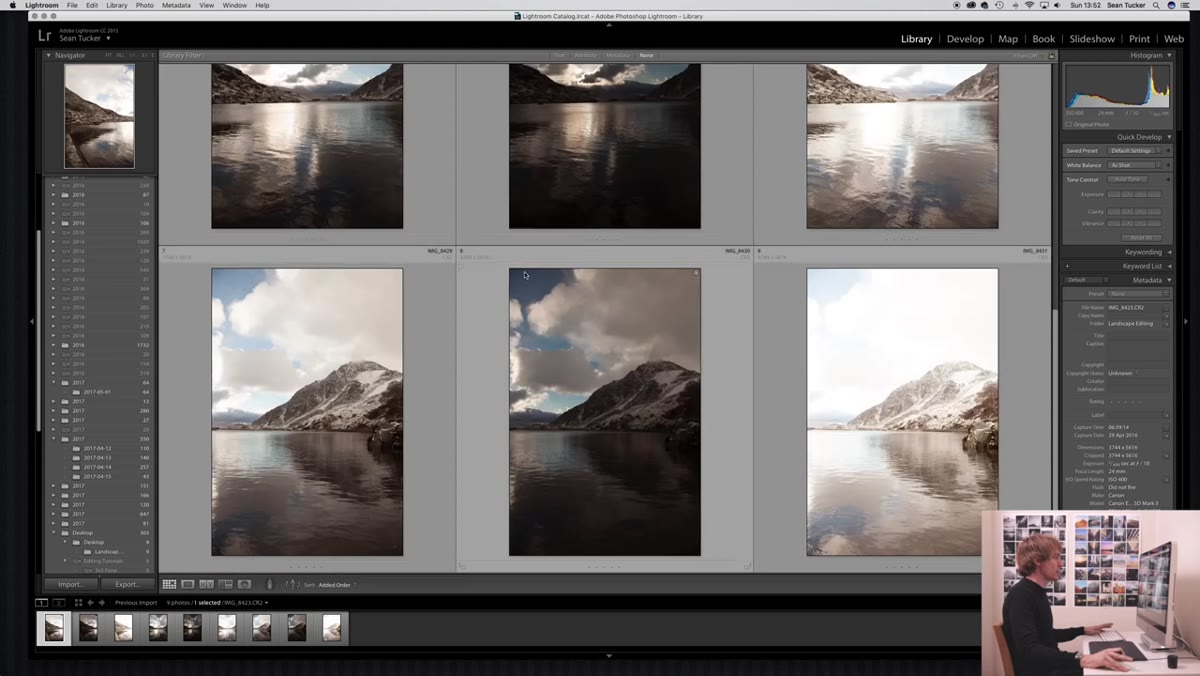Select the Painter spray can tool

tap(269, 584)
